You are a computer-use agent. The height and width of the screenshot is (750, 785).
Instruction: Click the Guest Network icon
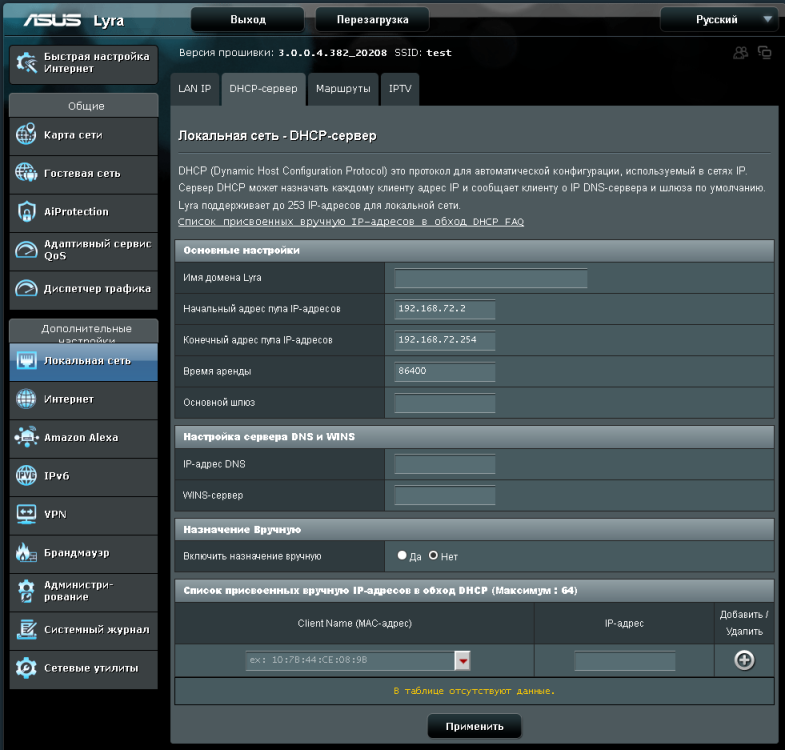[x=26, y=173]
